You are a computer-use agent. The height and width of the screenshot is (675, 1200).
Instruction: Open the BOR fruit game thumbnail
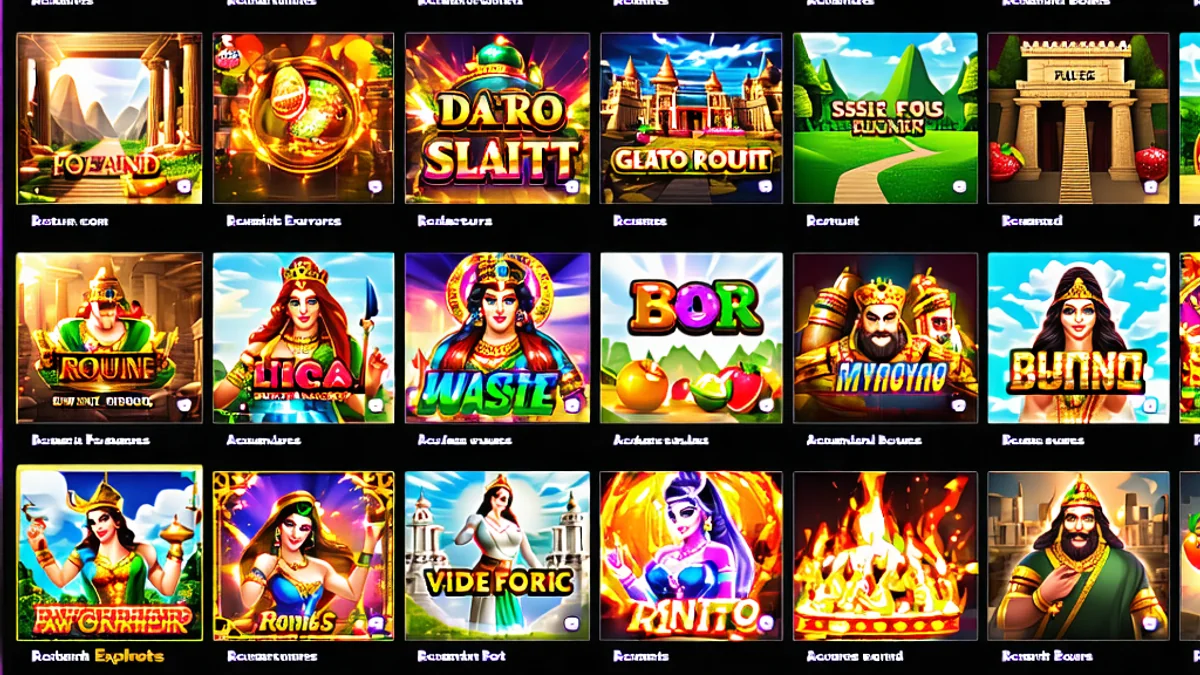(x=692, y=337)
